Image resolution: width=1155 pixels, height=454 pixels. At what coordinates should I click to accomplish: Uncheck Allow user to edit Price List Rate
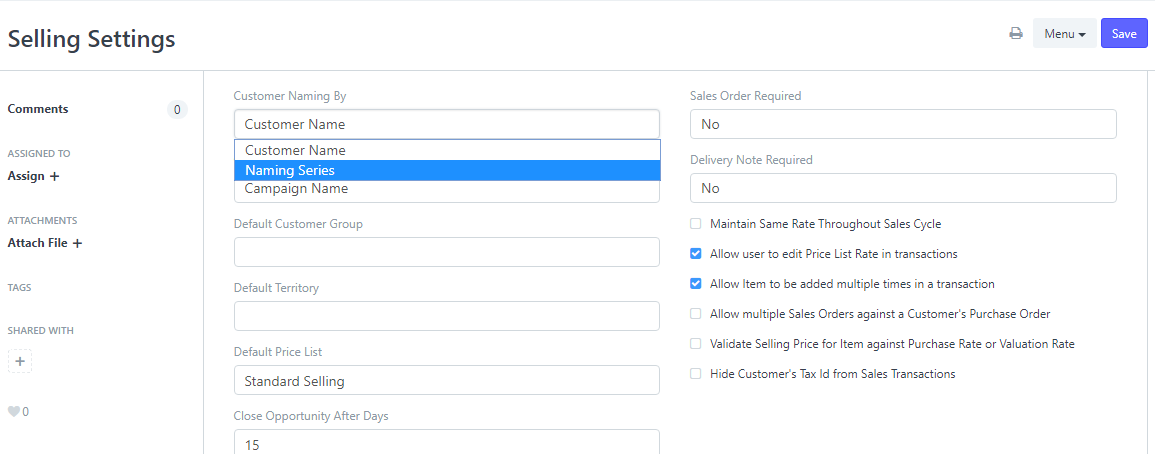[x=695, y=254]
